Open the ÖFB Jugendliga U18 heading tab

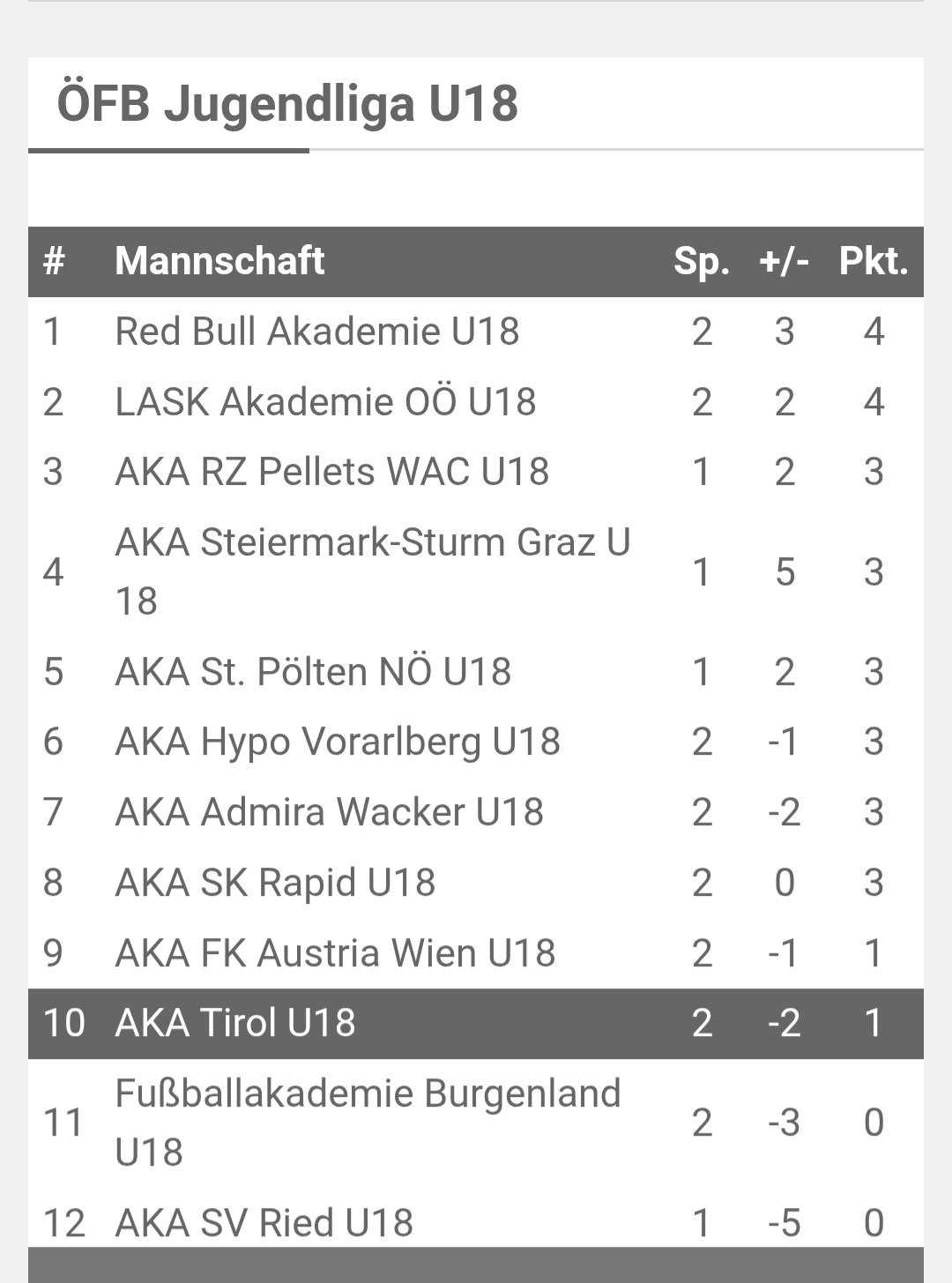click(287, 103)
